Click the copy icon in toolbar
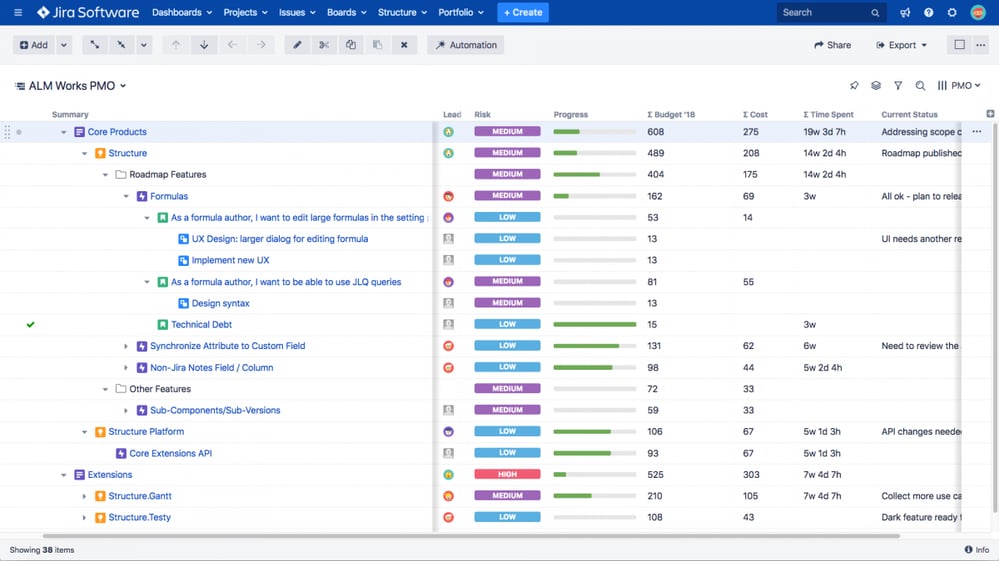Screen dimensions: 999x561 click(x=351, y=45)
